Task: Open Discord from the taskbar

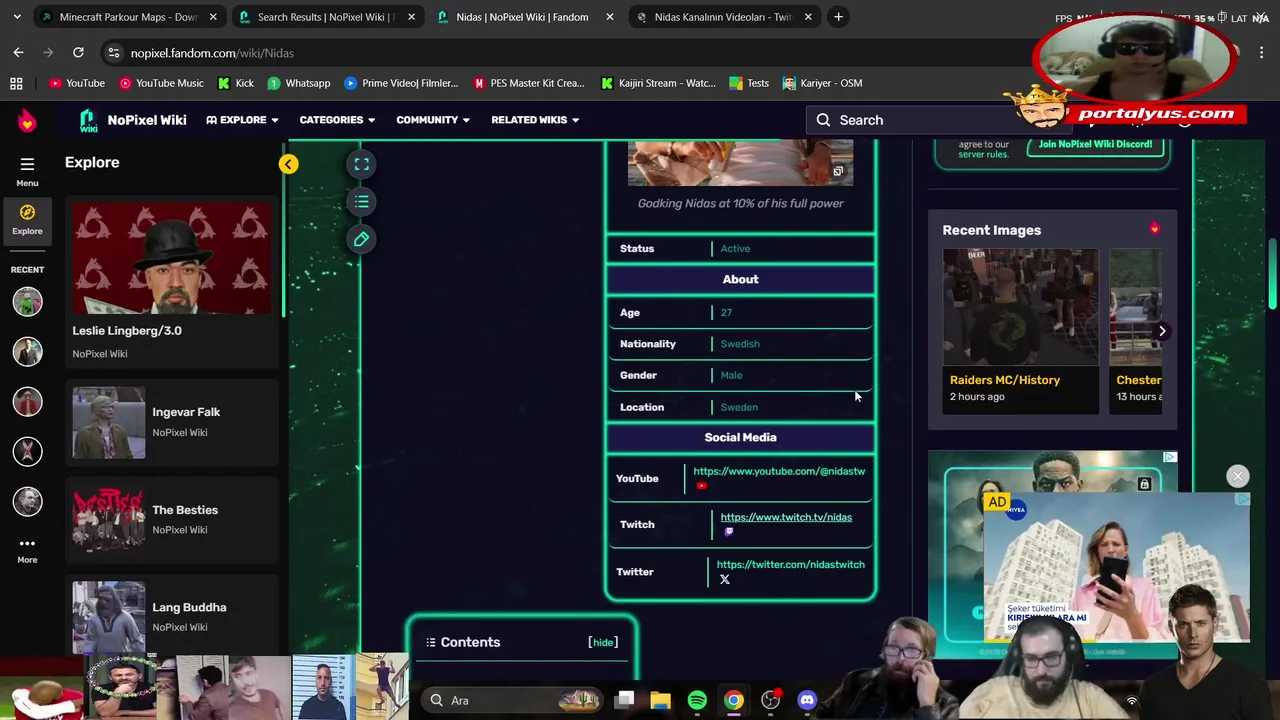Action: click(807, 700)
